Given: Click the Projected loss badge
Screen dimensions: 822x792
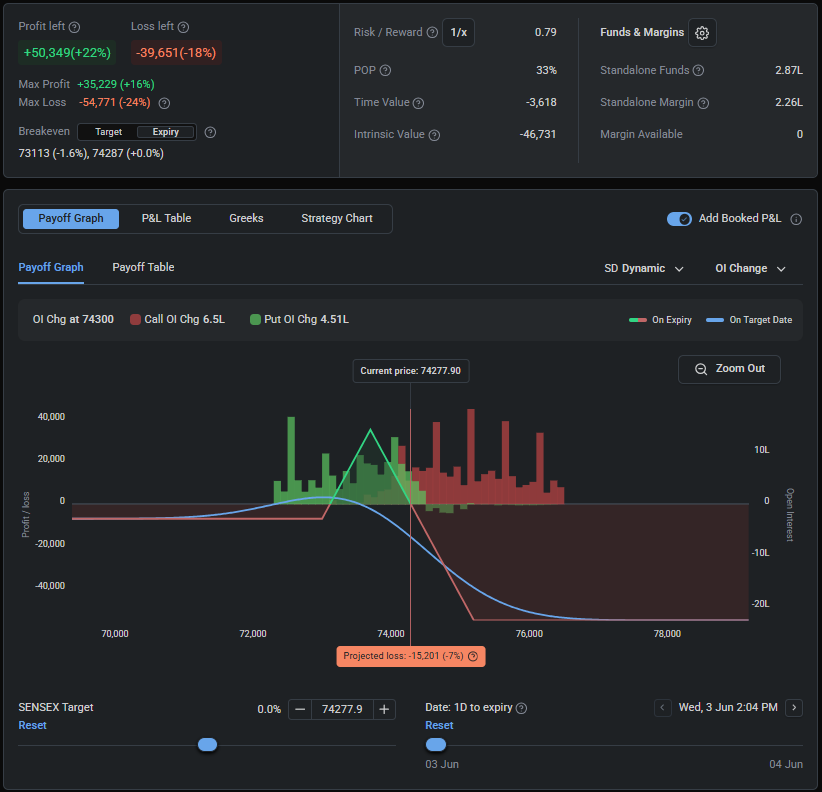Looking at the screenshot, I should (411, 656).
